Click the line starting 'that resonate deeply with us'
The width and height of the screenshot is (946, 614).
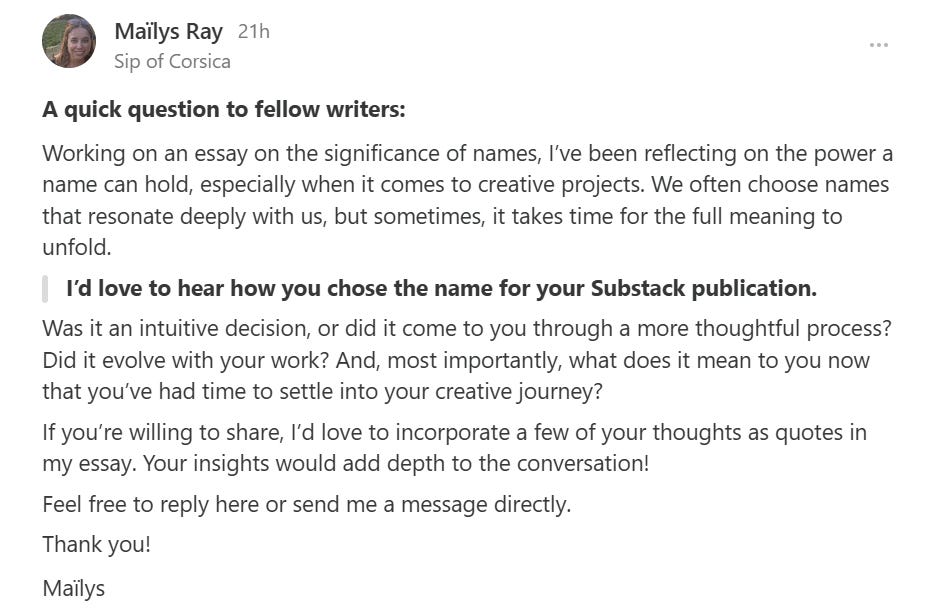pos(442,216)
